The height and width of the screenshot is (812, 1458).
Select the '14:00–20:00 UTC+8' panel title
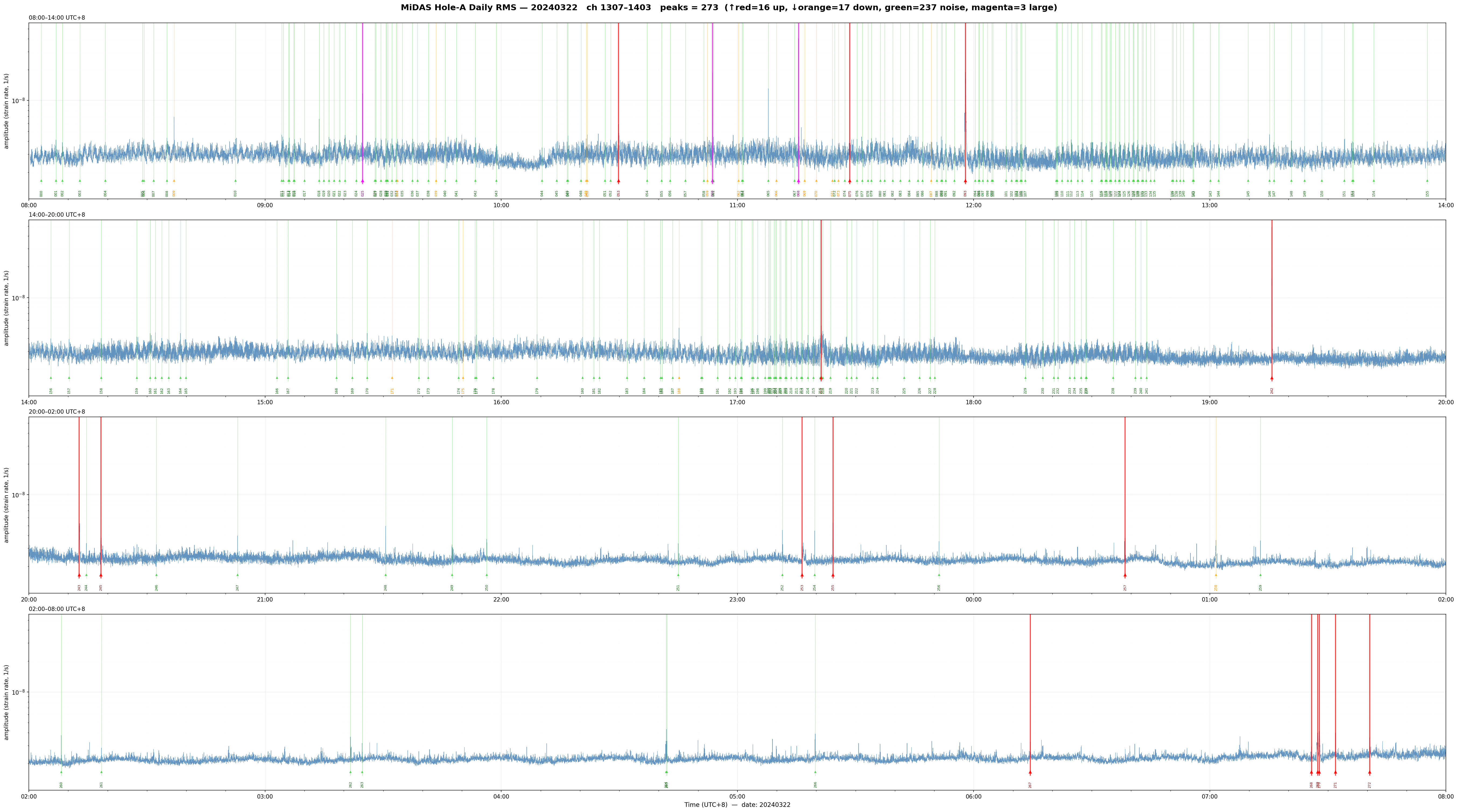point(57,215)
